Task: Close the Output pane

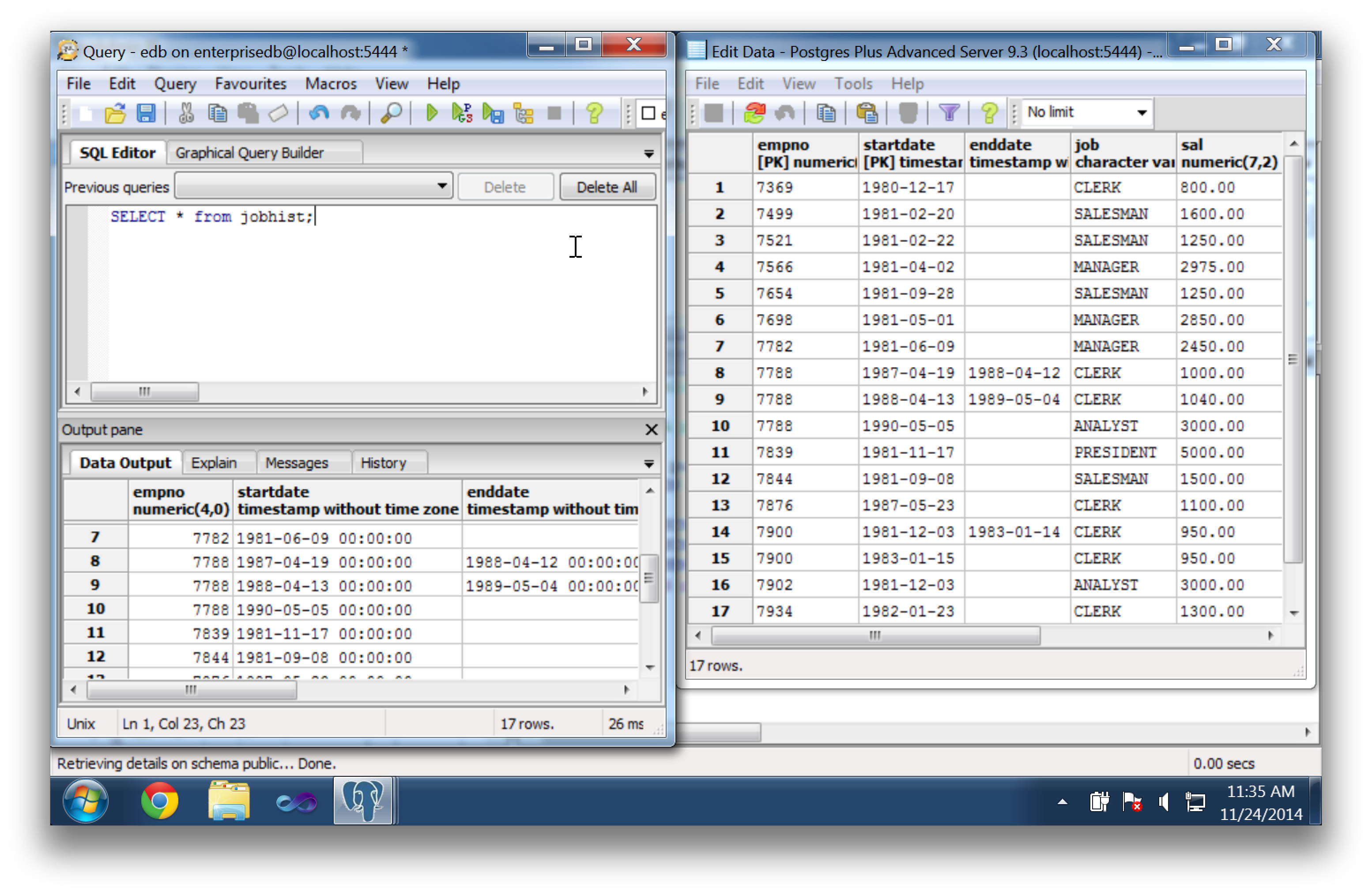Action: 652,430
